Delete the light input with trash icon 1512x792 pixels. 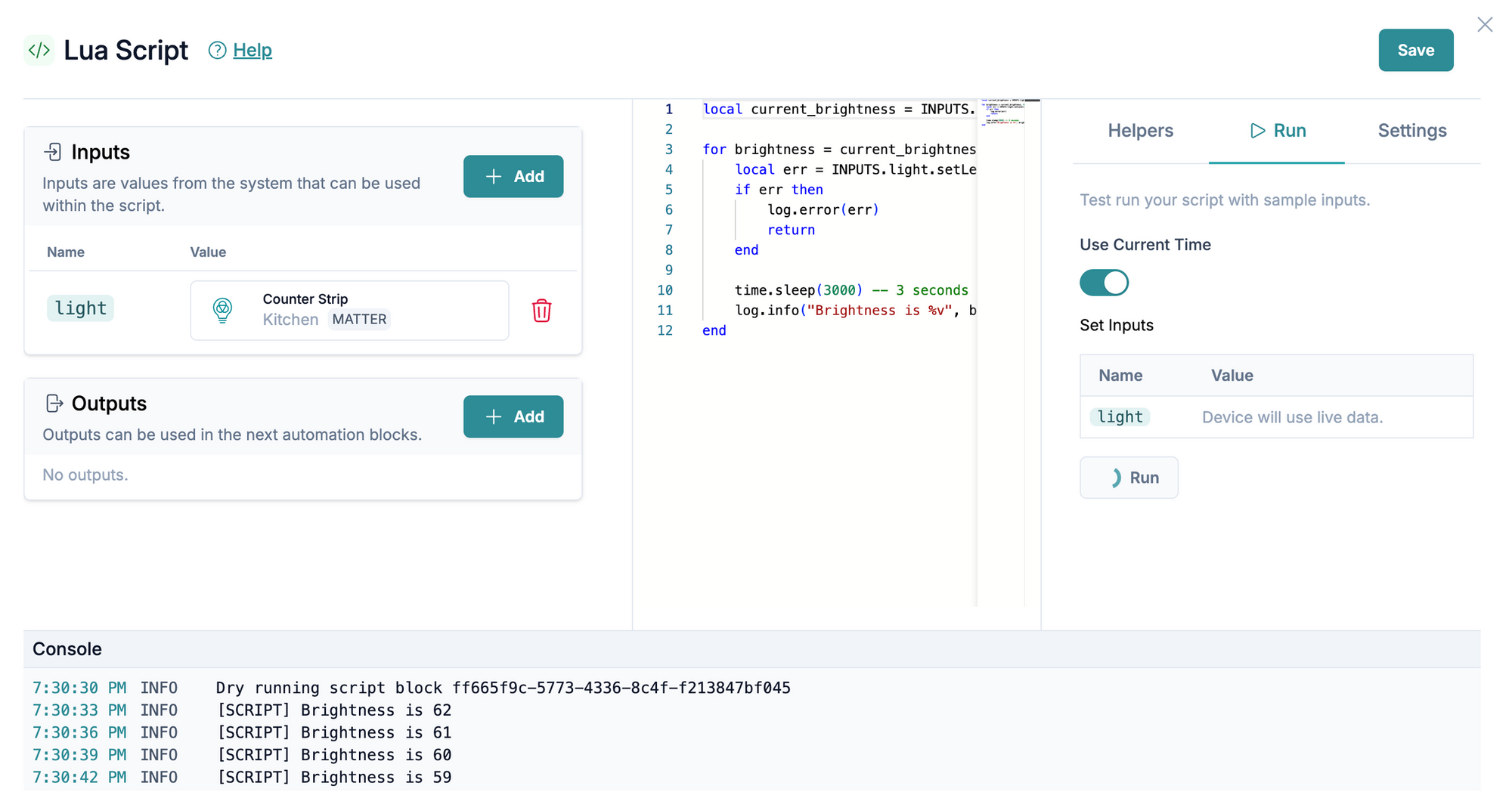click(541, 311)
